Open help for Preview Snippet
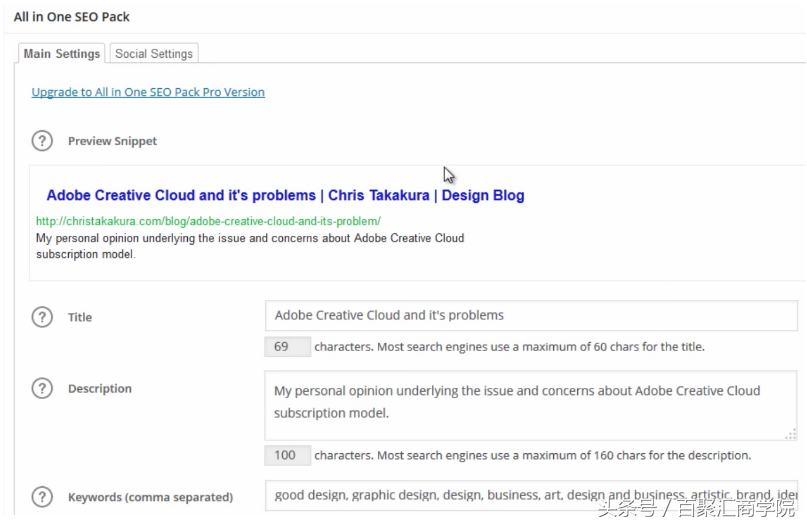Image resolution: width=807 pixels, height=525 pixels. point(42,141)
